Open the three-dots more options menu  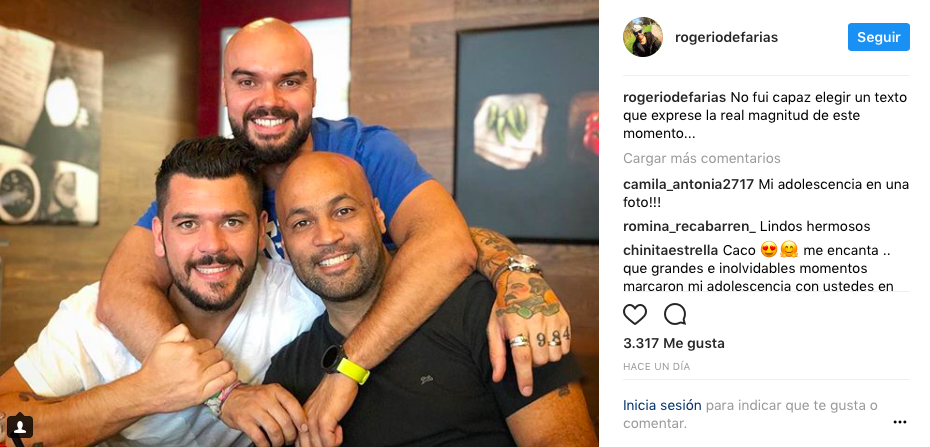(900, 422)
